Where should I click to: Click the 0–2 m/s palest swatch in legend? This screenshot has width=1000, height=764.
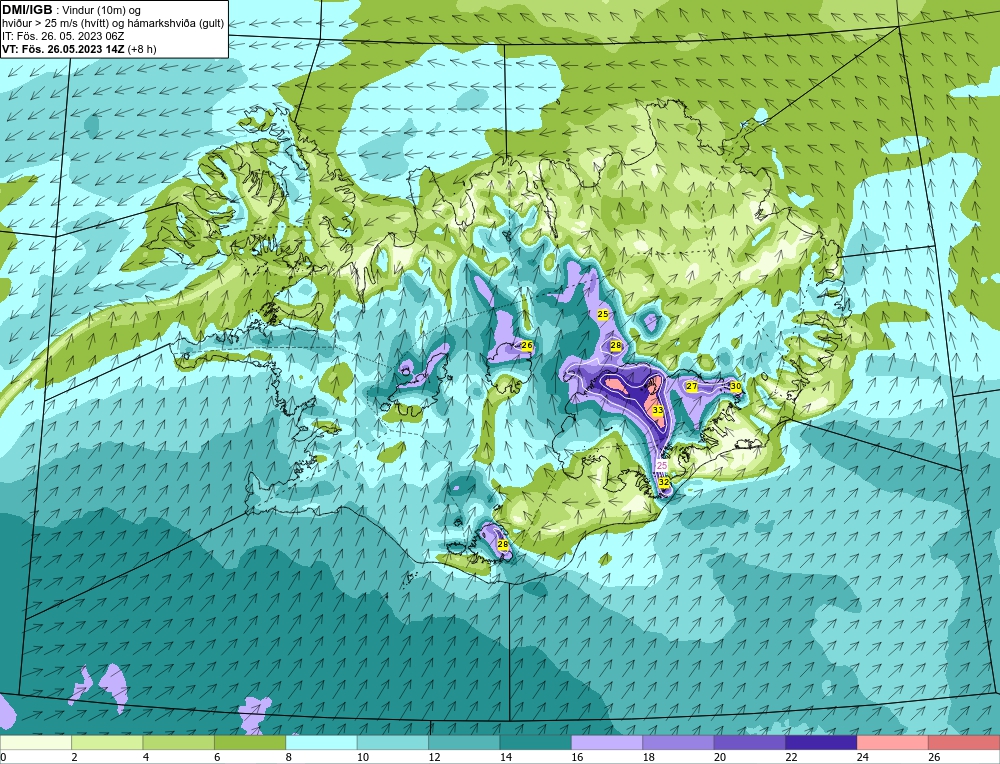coord(36,742)
